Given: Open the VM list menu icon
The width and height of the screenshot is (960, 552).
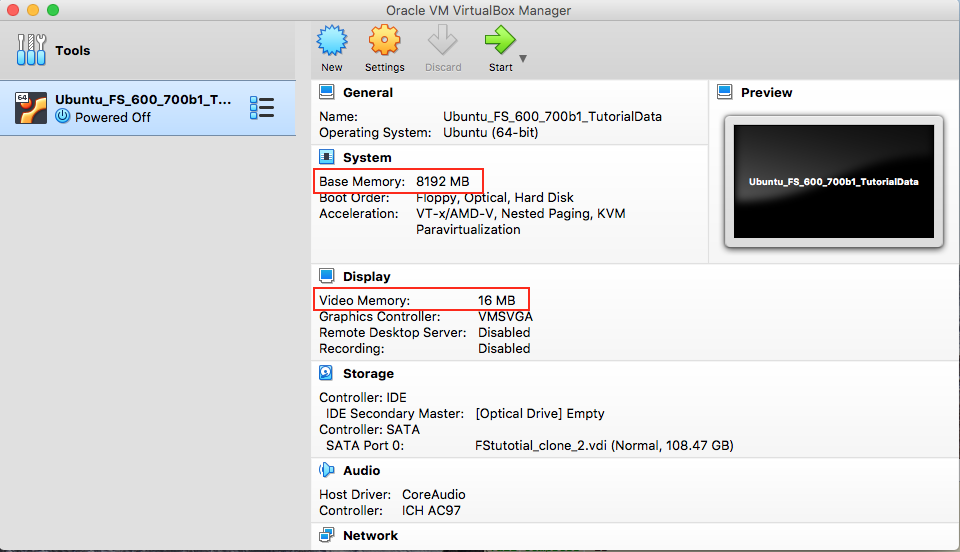Looking at the screenshot, I should 261,108.
